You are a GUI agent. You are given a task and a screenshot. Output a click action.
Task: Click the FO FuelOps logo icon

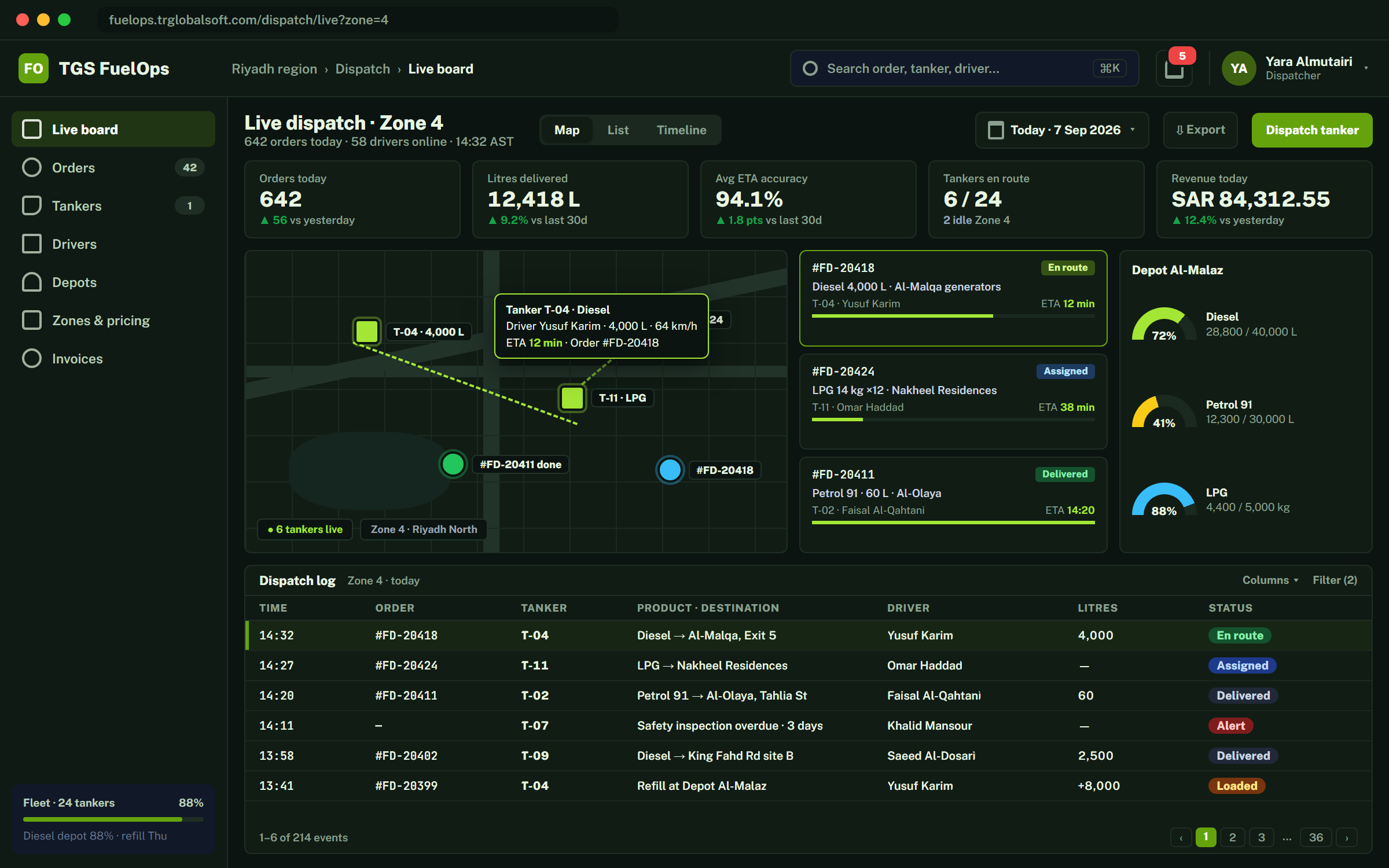[x=34, y=68]
